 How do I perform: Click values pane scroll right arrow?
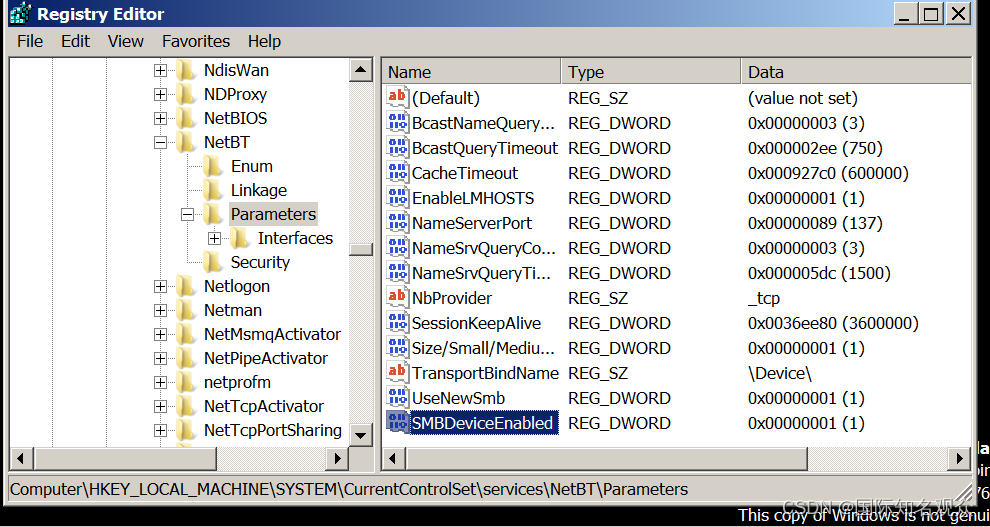[x=960, y=458]
